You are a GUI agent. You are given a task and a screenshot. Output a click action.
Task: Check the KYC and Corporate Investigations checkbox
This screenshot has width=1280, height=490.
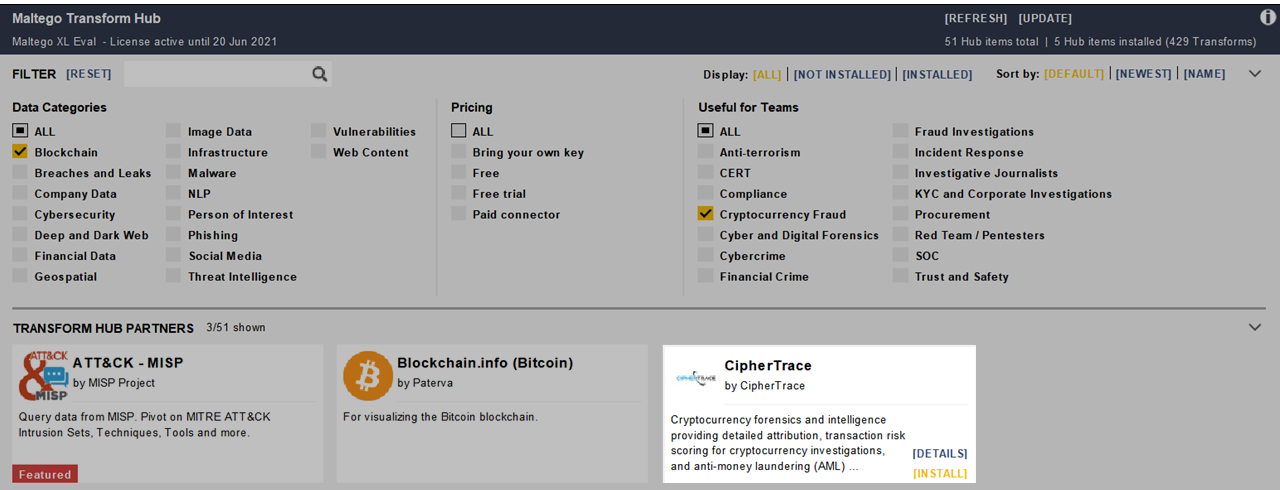click(901, 194)
